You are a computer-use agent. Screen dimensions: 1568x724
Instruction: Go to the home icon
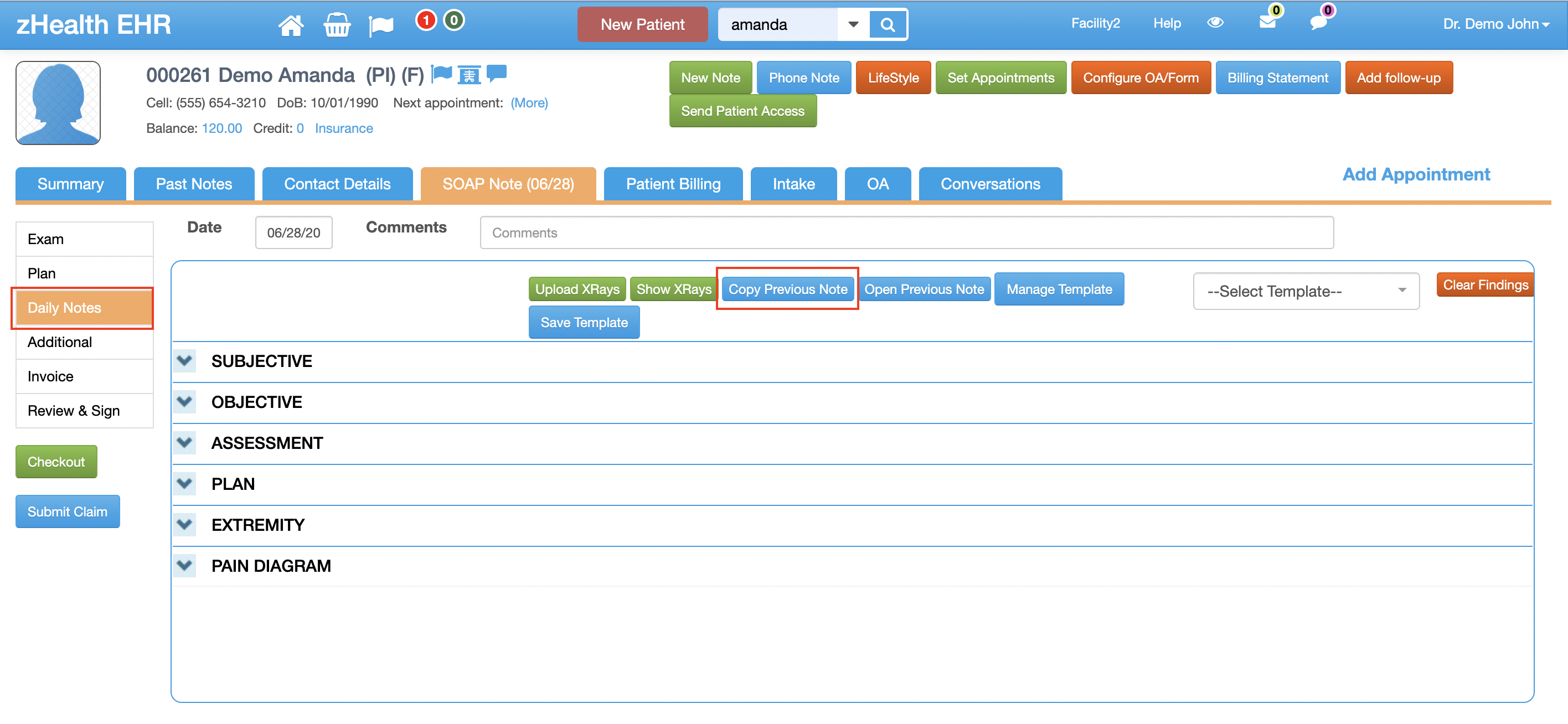tap(290, 25)
